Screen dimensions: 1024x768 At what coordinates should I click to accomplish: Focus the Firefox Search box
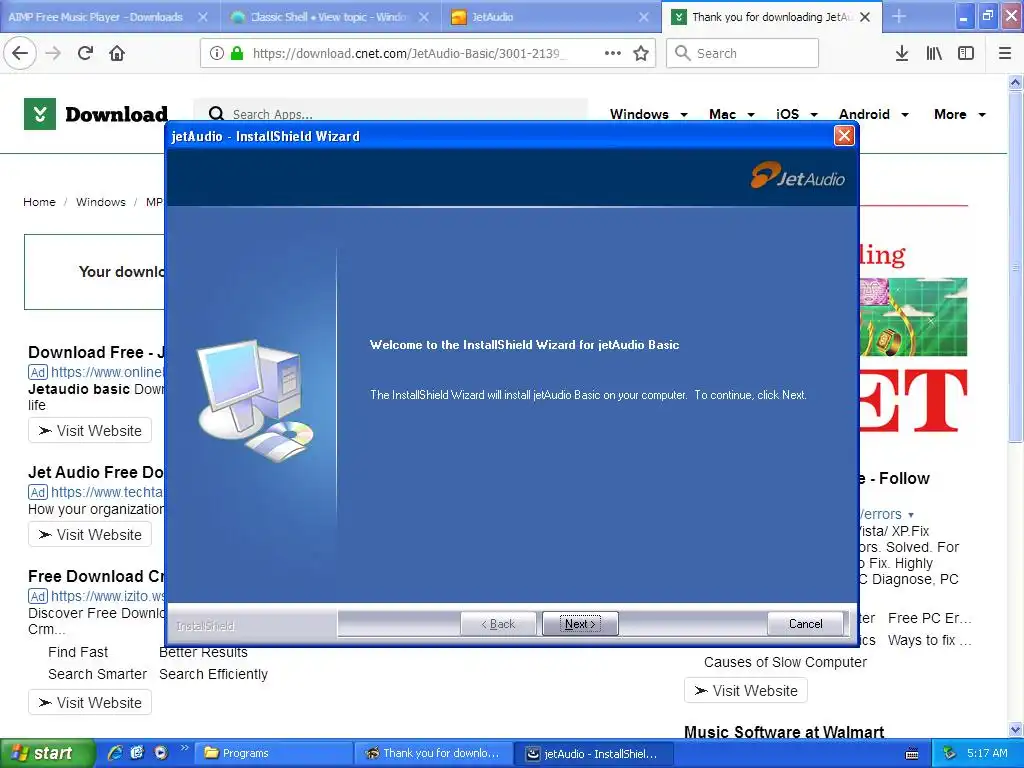point(742,53)
